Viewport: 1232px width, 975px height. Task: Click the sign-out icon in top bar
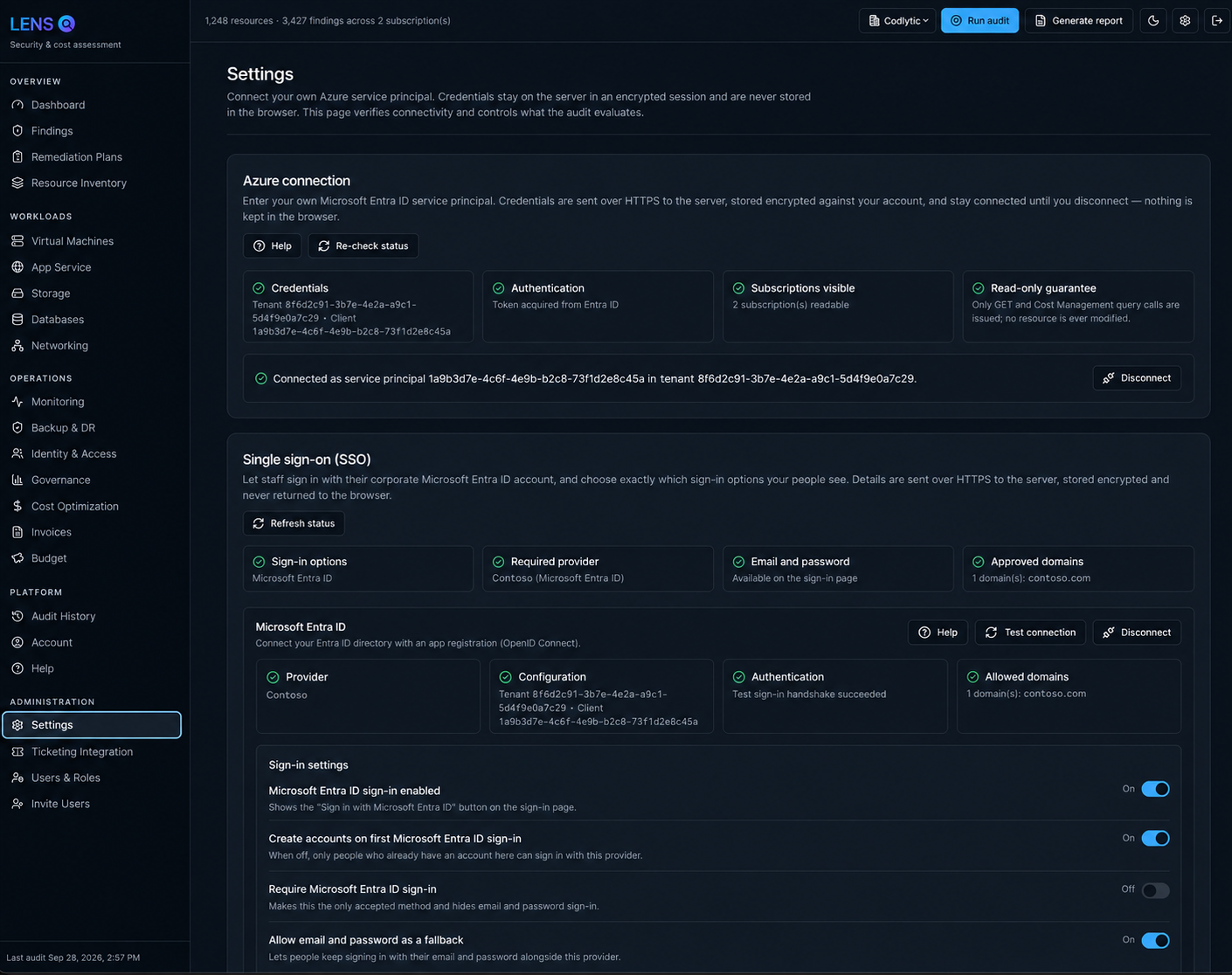click(x=1217, y=21)
